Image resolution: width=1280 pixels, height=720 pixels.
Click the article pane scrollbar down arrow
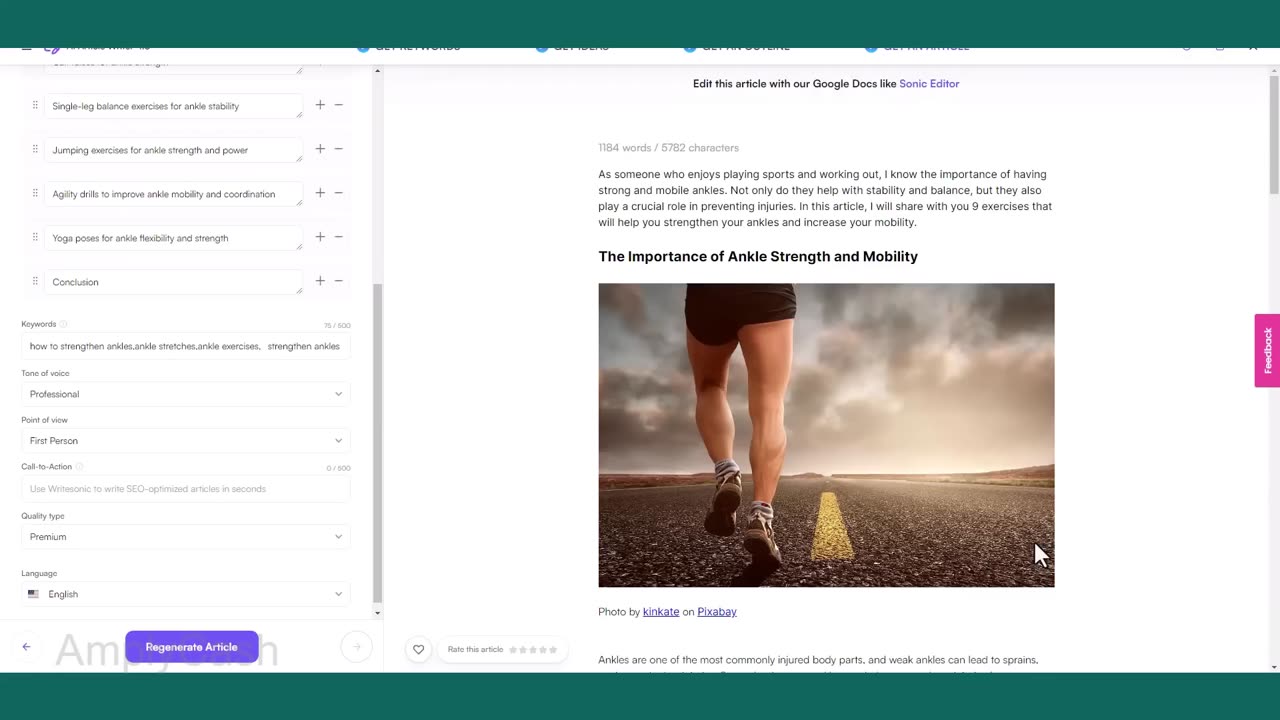tap(1274, 667)
